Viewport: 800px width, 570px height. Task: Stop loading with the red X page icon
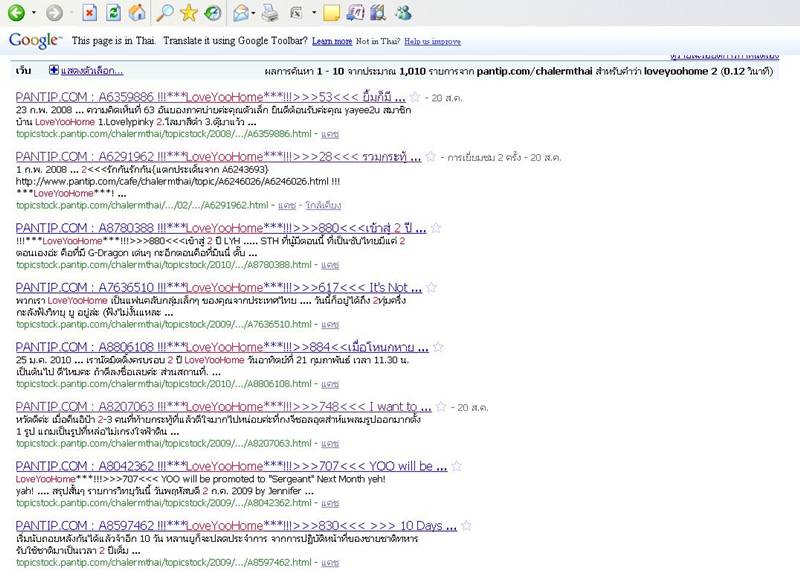(x=89, y=13)
